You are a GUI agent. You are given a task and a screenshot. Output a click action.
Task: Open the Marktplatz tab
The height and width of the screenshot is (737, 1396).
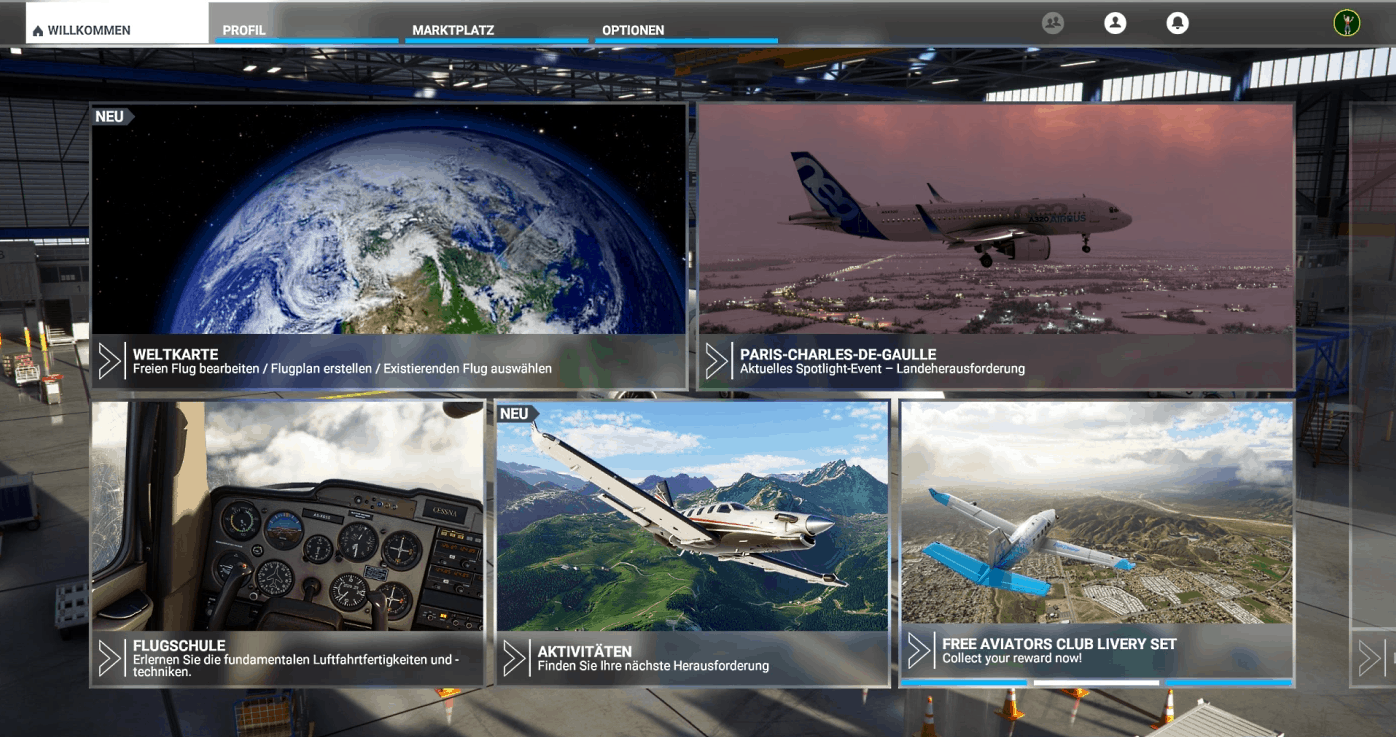pyautogui.click(x=453, y=30)
